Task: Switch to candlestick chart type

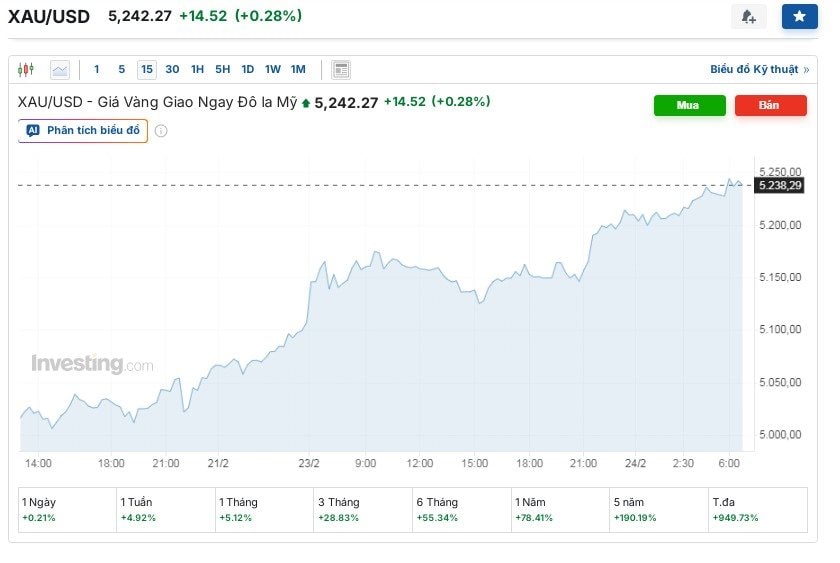Action: [x=26, y=69]
